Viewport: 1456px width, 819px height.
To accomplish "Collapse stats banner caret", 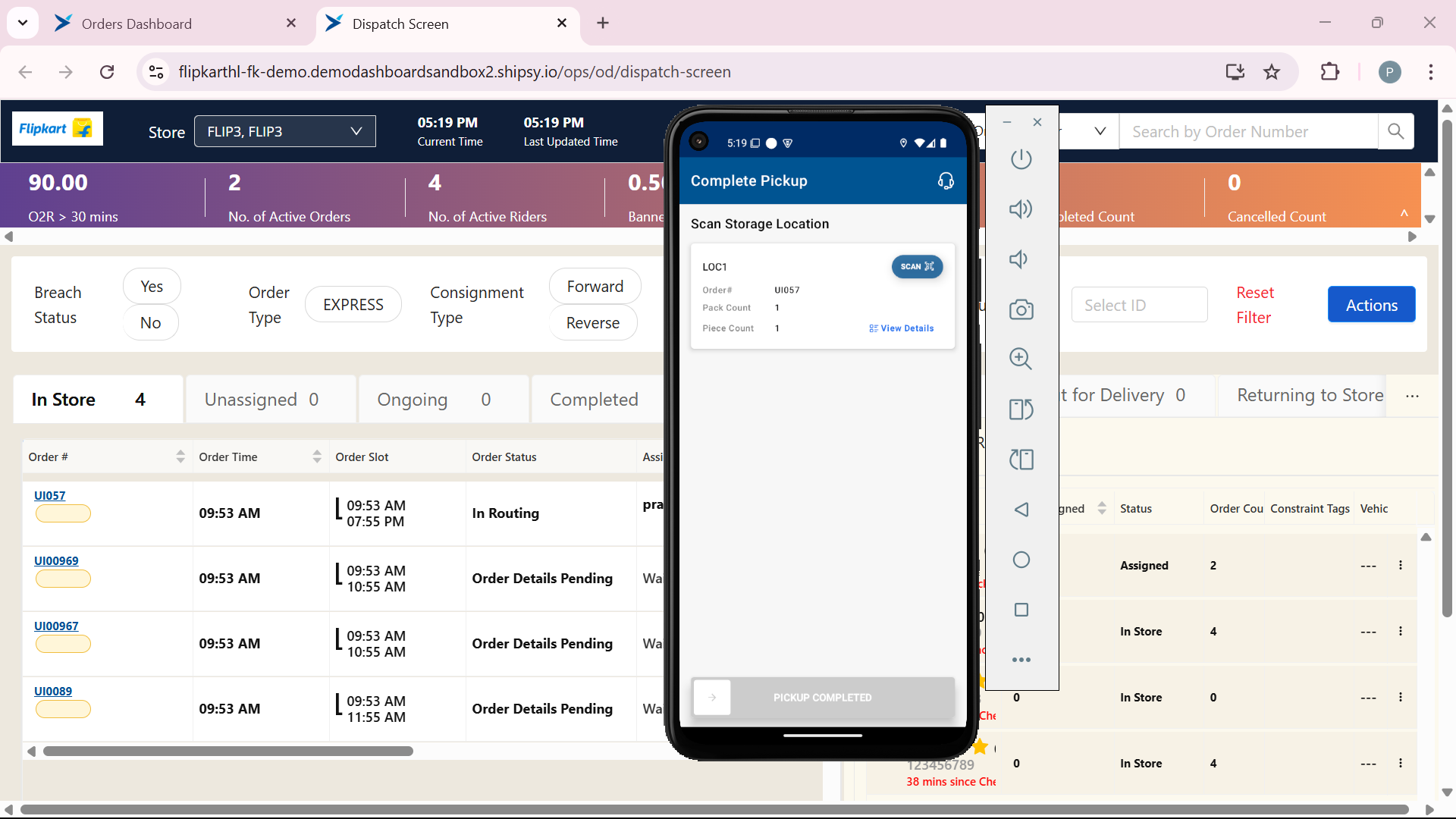I will click(x=1404, y=213).
